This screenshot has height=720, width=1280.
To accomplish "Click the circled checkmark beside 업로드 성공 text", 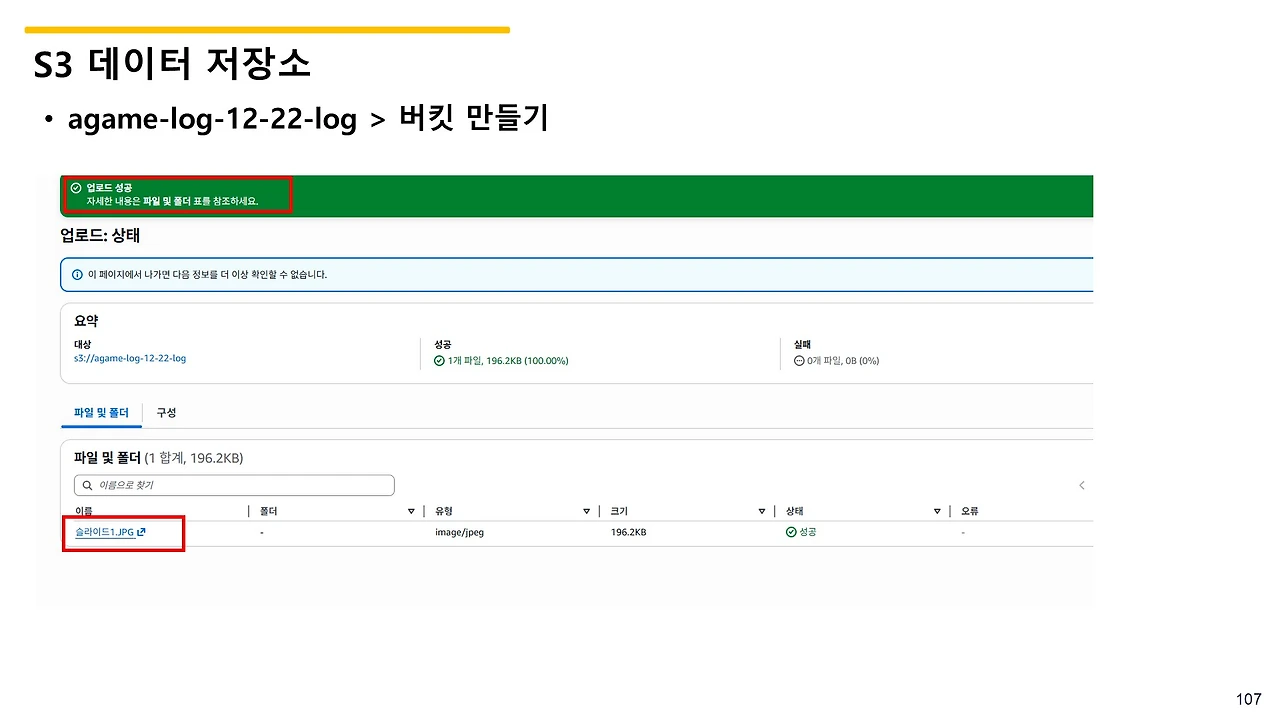I will pos(75,186).
